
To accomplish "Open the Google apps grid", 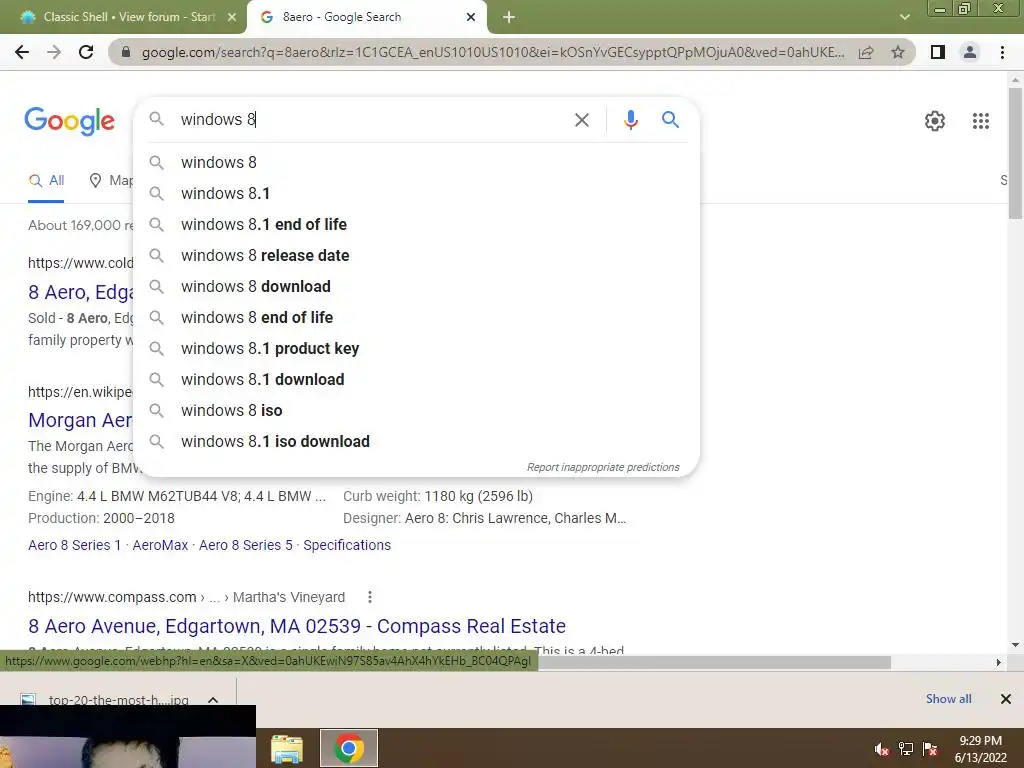I will (x=980, y=121).
